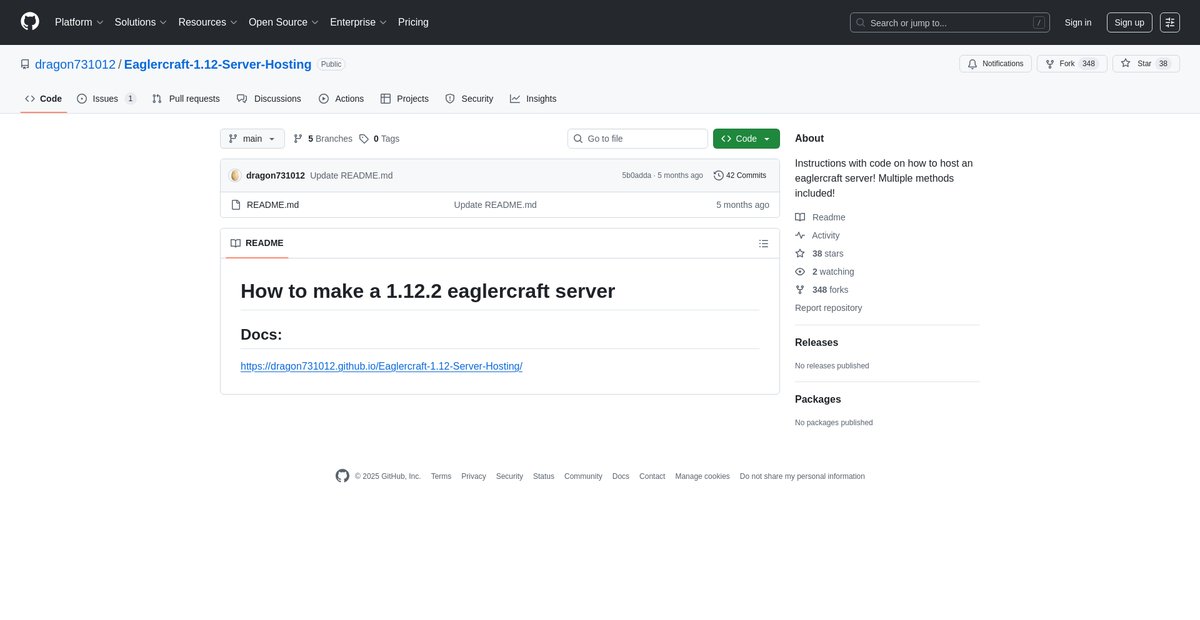This screenshot has width=1200, height=620.
Task: View the 0 Tags link
Action: click(379, 139)
